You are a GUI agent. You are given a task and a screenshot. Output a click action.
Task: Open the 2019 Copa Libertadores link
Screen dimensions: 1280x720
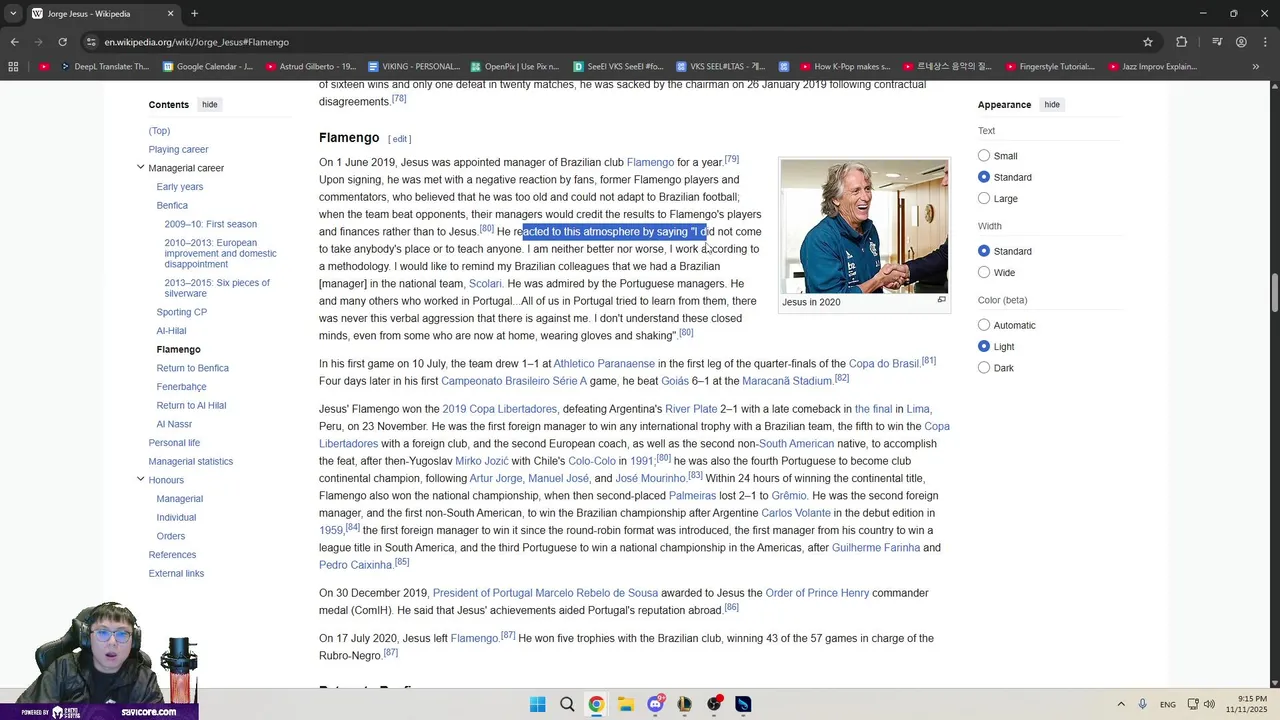point(499,409)
